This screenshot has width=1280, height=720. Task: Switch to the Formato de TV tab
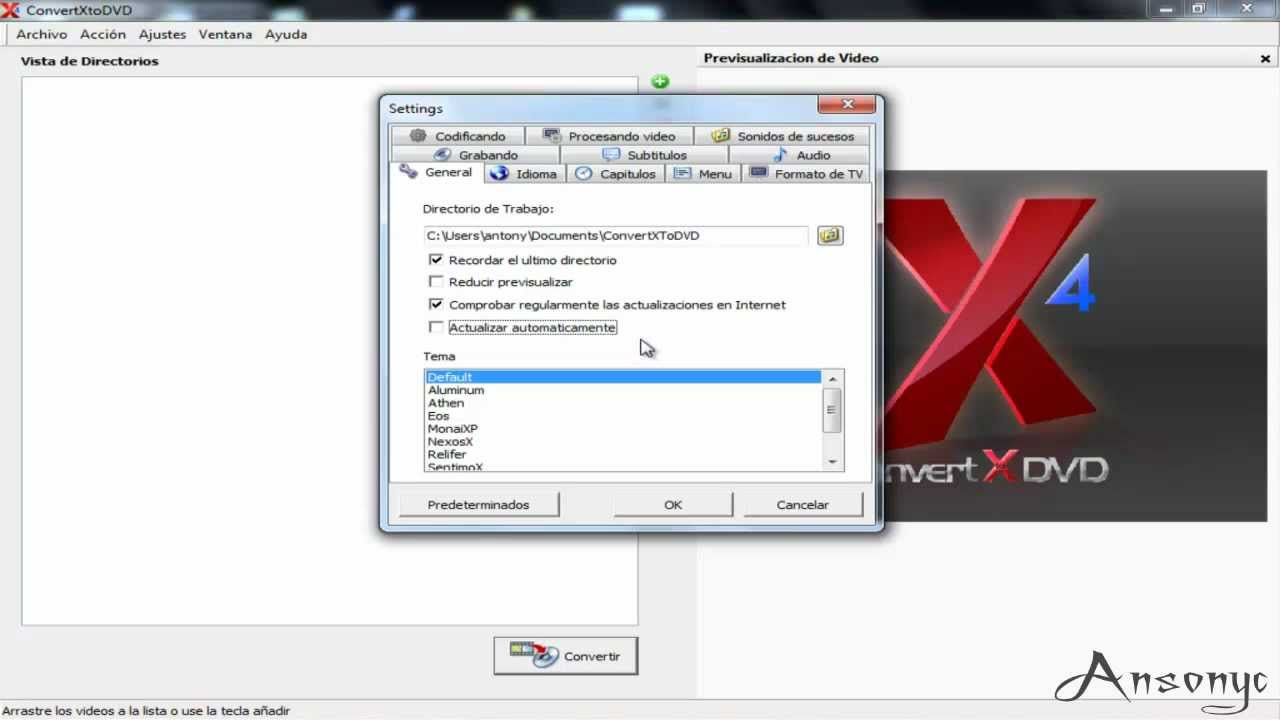click(806, 173)
